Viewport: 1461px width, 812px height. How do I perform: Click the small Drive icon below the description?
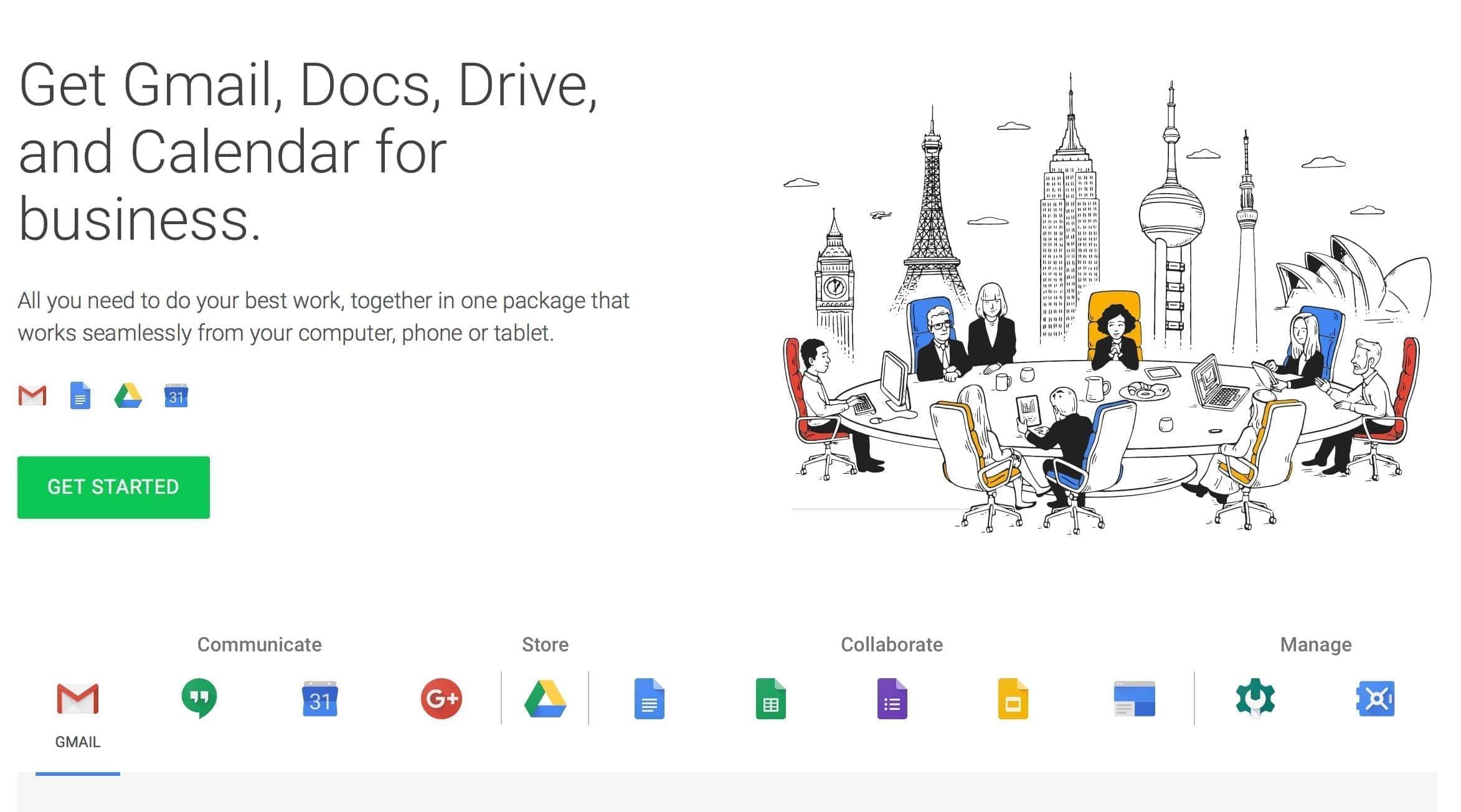tap(128, 396)
